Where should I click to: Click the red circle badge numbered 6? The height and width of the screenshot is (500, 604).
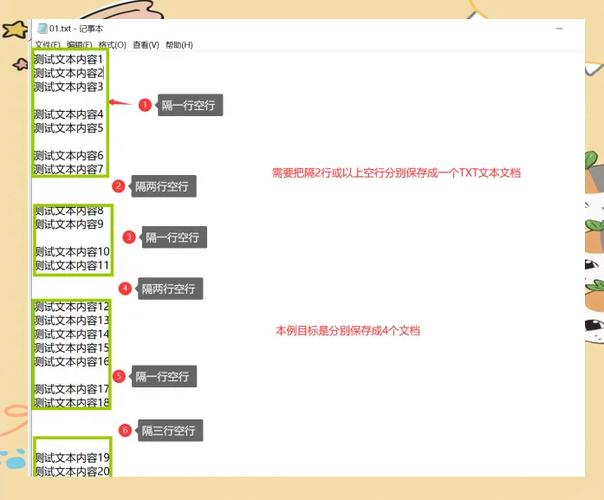125,430
